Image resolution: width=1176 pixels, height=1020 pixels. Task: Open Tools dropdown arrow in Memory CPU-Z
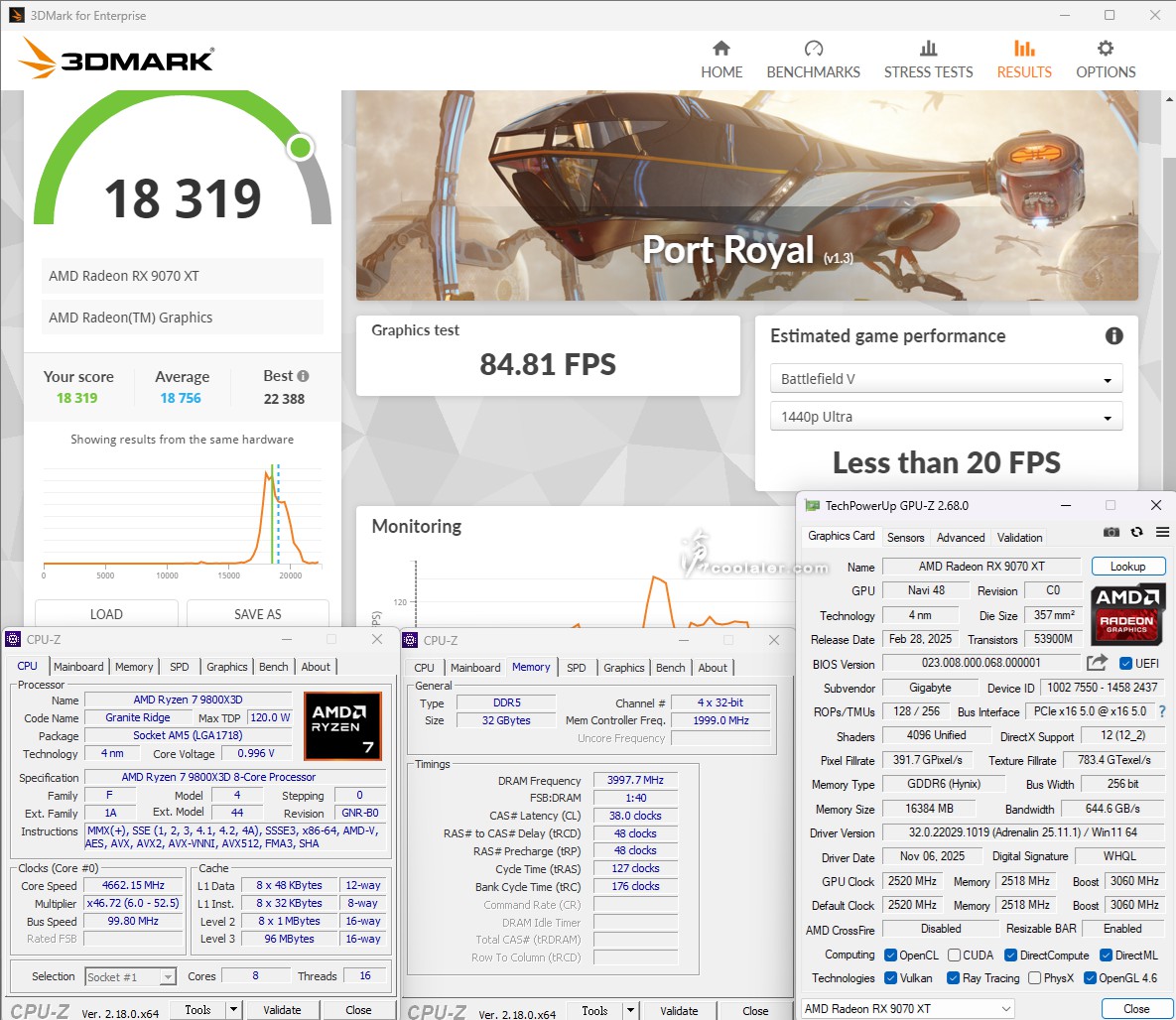pyautogui.click(x=631, y=1010)
